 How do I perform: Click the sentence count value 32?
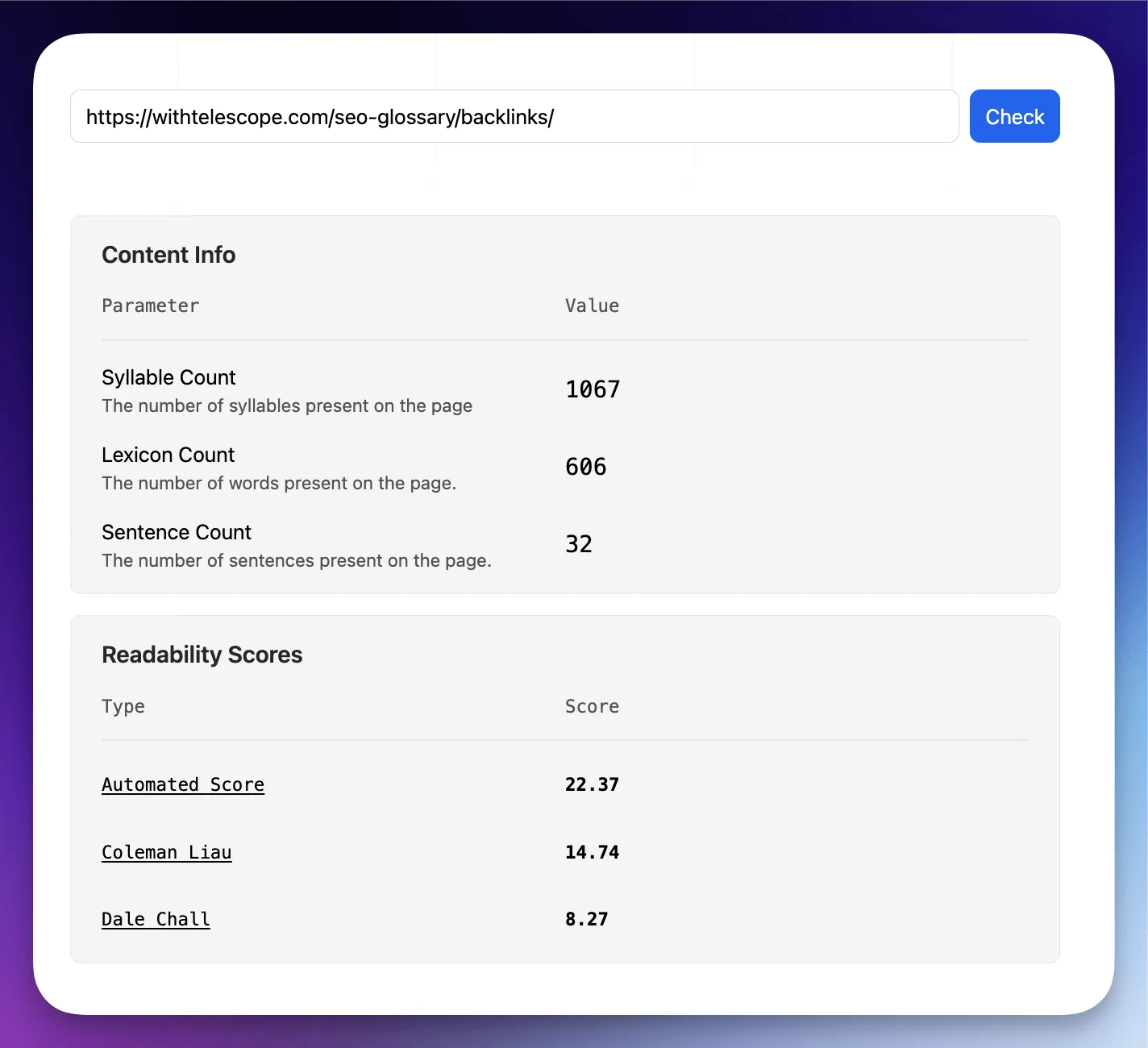pos(578,543)
